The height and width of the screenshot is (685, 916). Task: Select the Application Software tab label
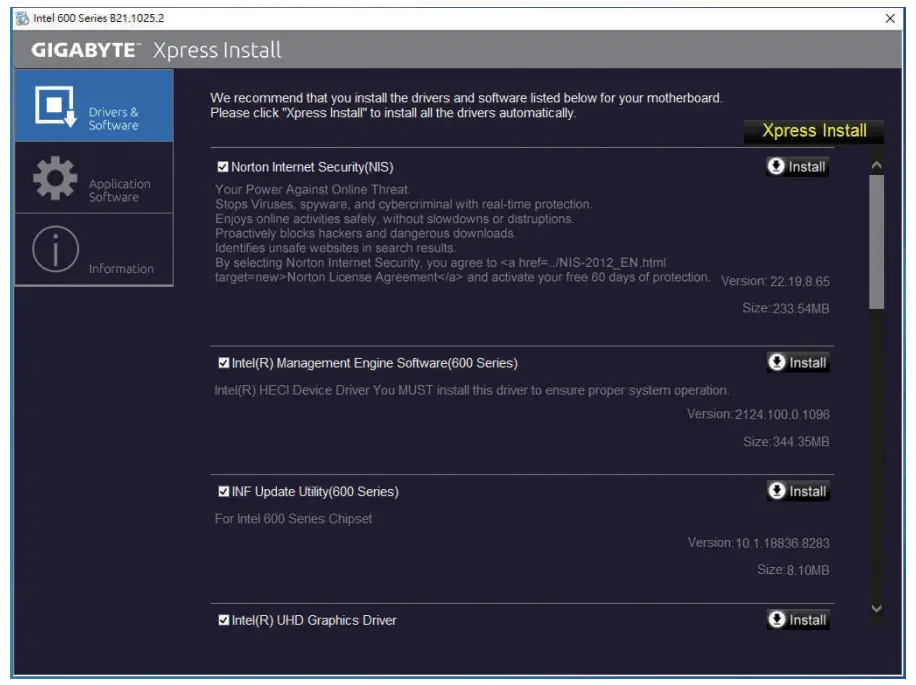click(119, 190)
